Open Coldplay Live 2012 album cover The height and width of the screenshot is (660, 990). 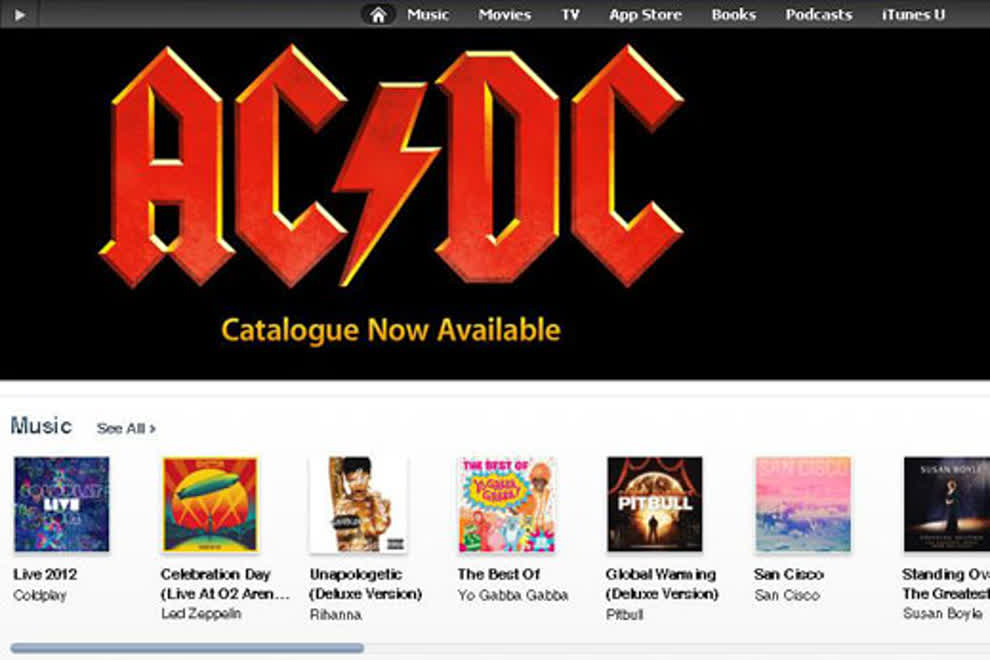click(61, 504)
